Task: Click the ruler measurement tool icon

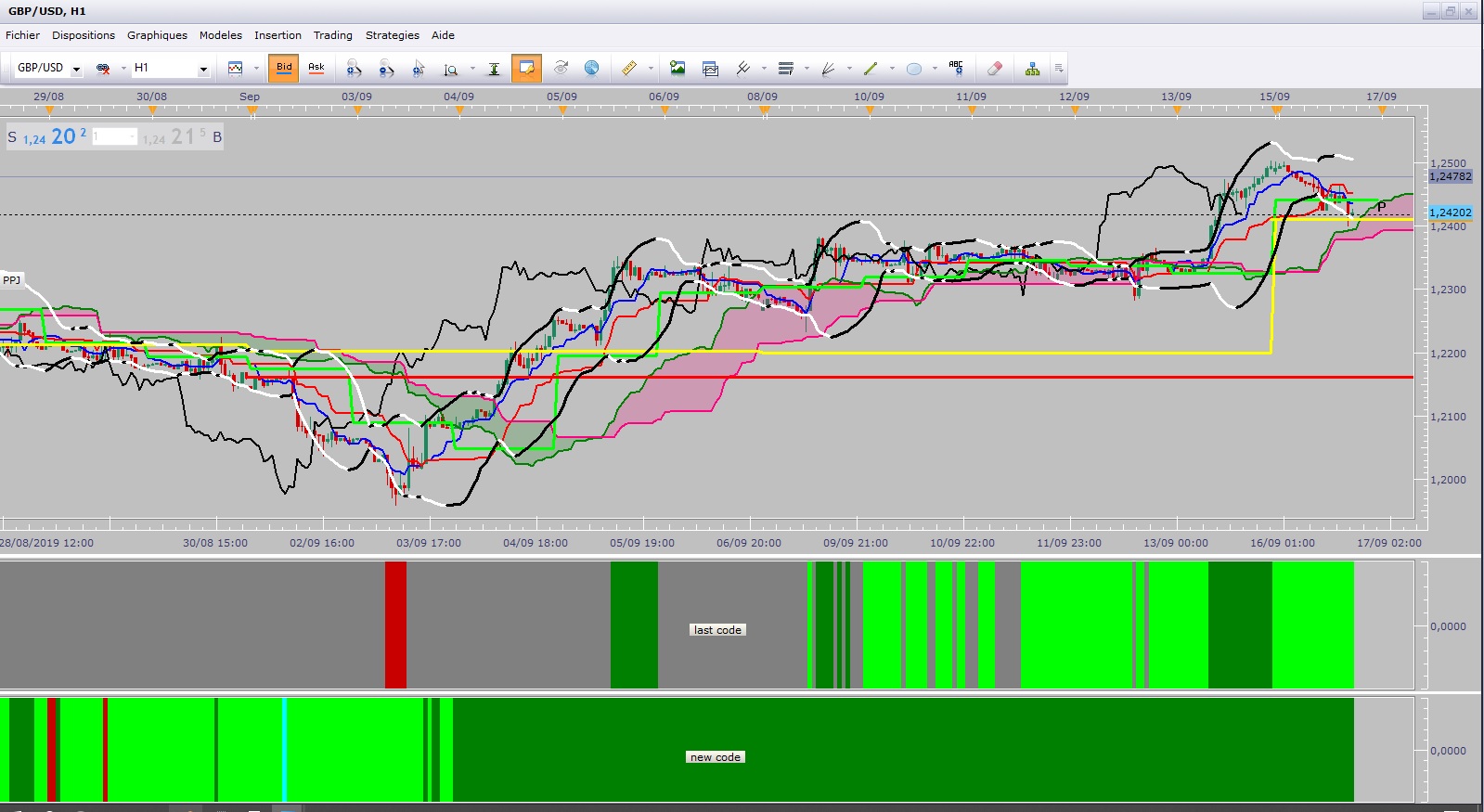Action: [x=628, y=68]
